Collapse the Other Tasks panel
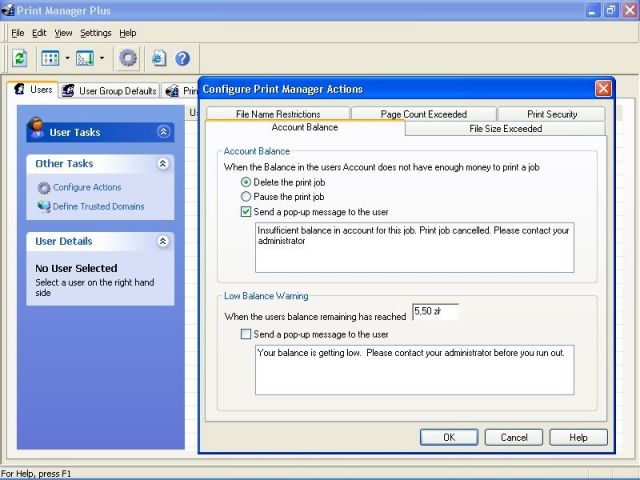 point(162,164)
